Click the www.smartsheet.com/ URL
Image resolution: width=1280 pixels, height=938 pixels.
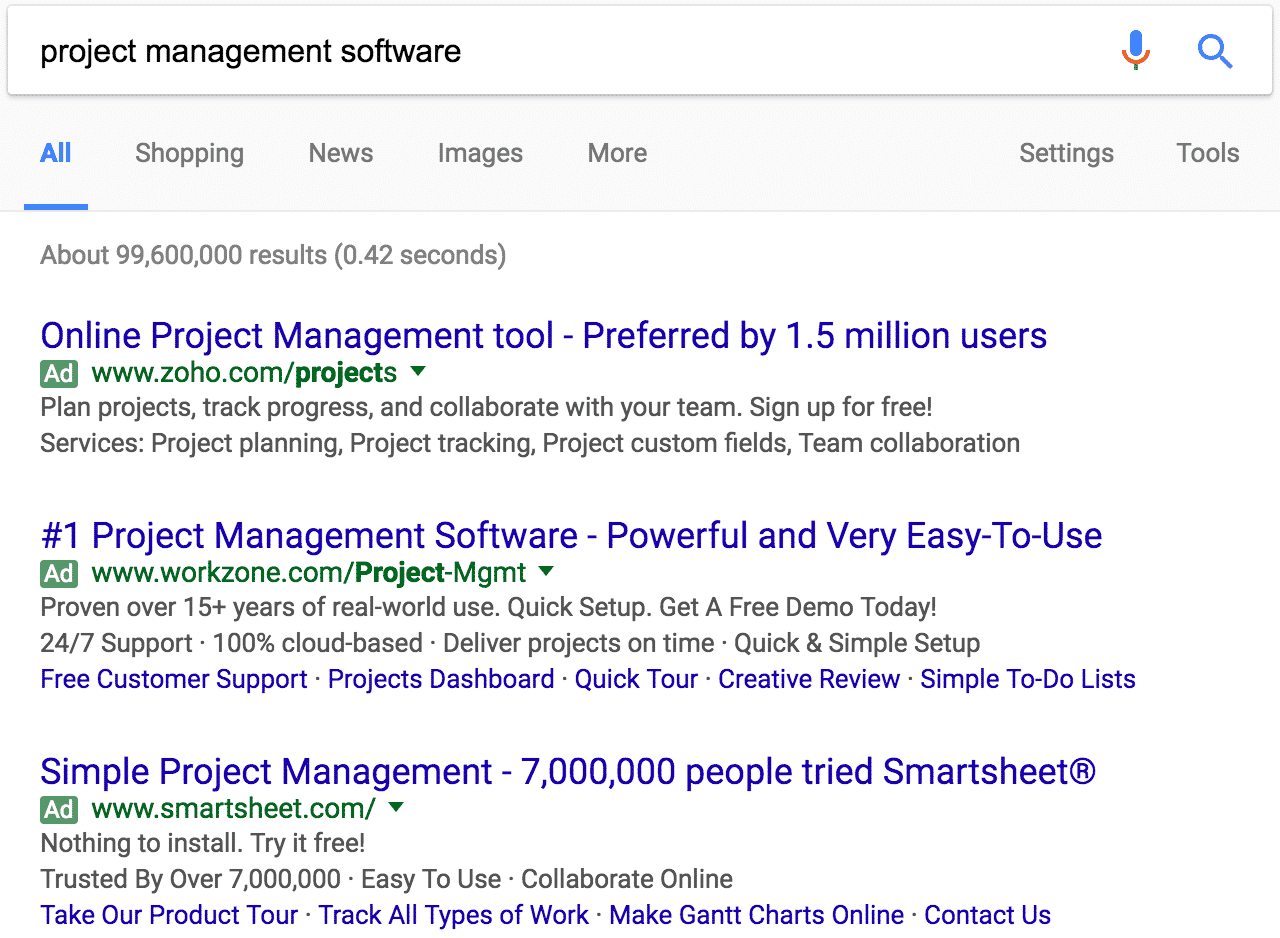pyautogui.click(x=233, y=809)
